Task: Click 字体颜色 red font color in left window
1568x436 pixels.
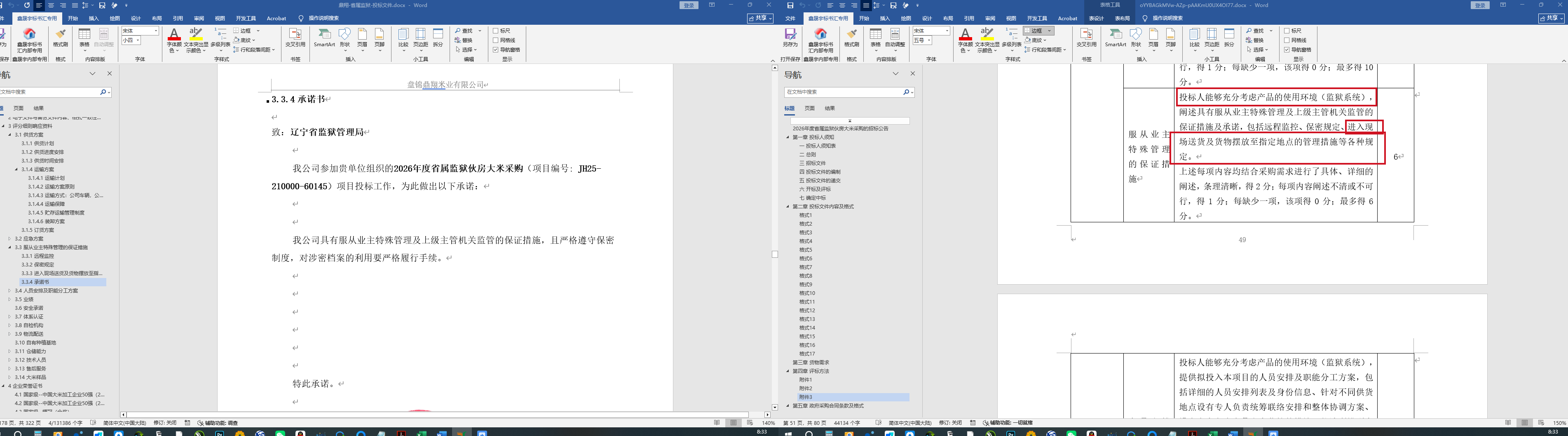Action: click(174, 40)
